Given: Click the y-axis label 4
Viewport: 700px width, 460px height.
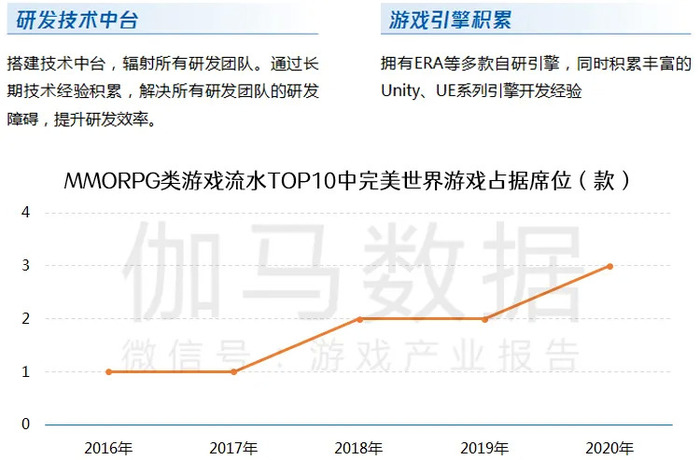Looking at the screenshot, I should pos(26,212).
